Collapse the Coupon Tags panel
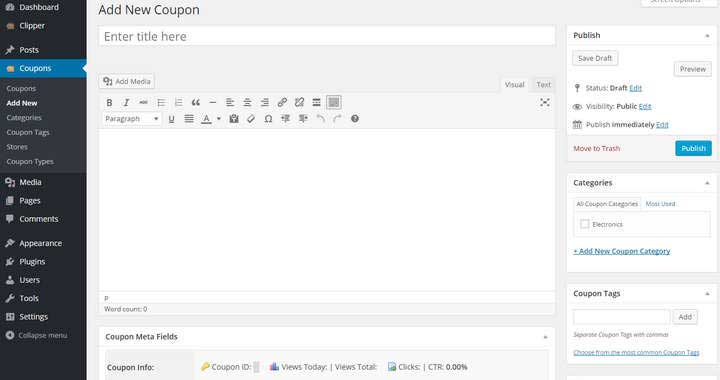Image resolution: width=720 pixels, height=380 pixels. 707,294
